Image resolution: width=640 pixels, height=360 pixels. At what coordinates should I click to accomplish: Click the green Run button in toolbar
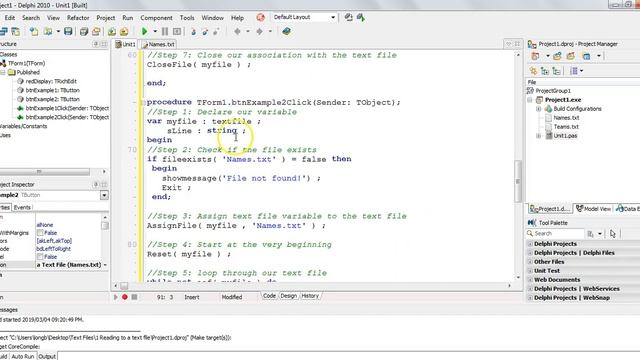[144, 31]
